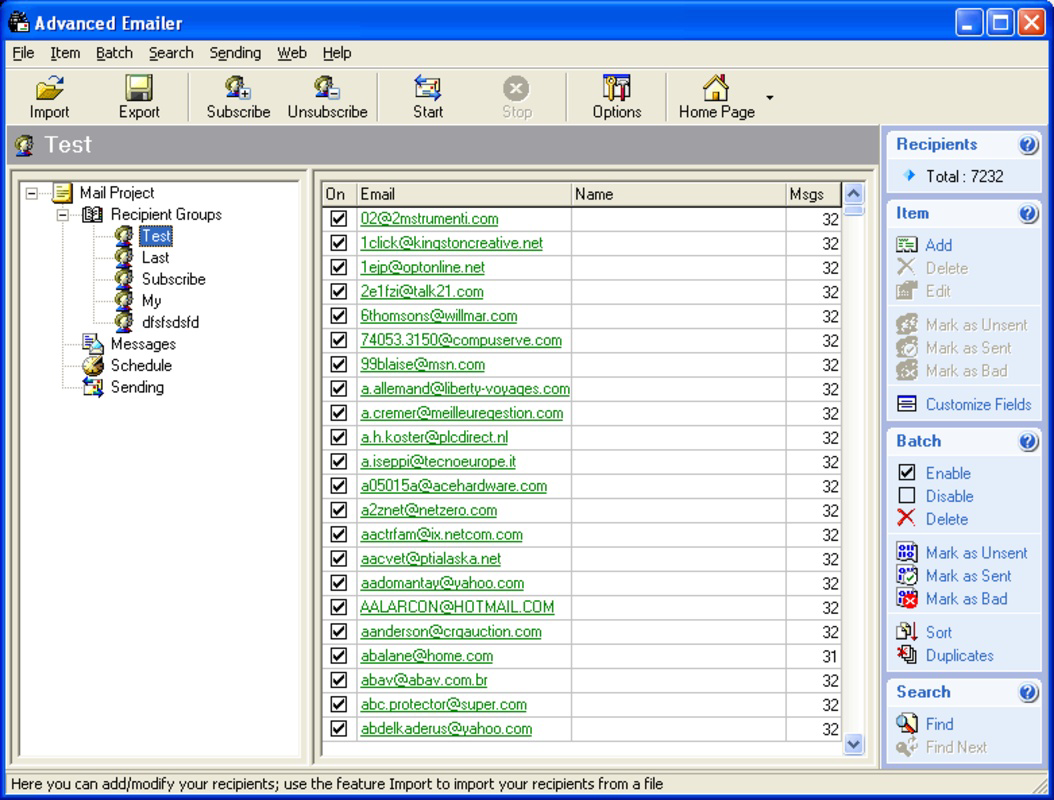The image size is (1054, 800).
Task: Click scrollbar down arrow in list
Action: 854,744
